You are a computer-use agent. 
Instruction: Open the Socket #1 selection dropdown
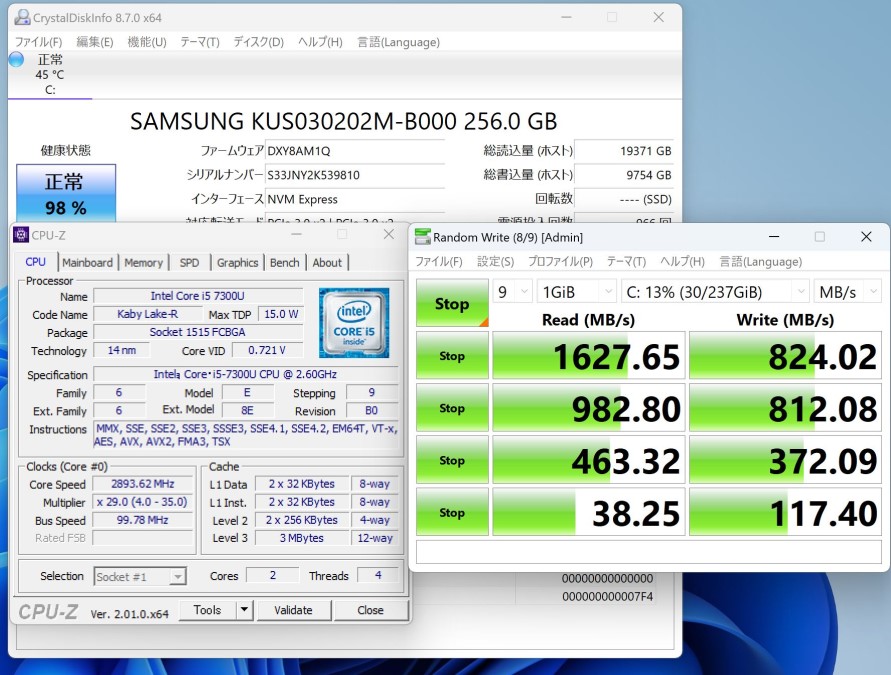click(x=140, y=577)
